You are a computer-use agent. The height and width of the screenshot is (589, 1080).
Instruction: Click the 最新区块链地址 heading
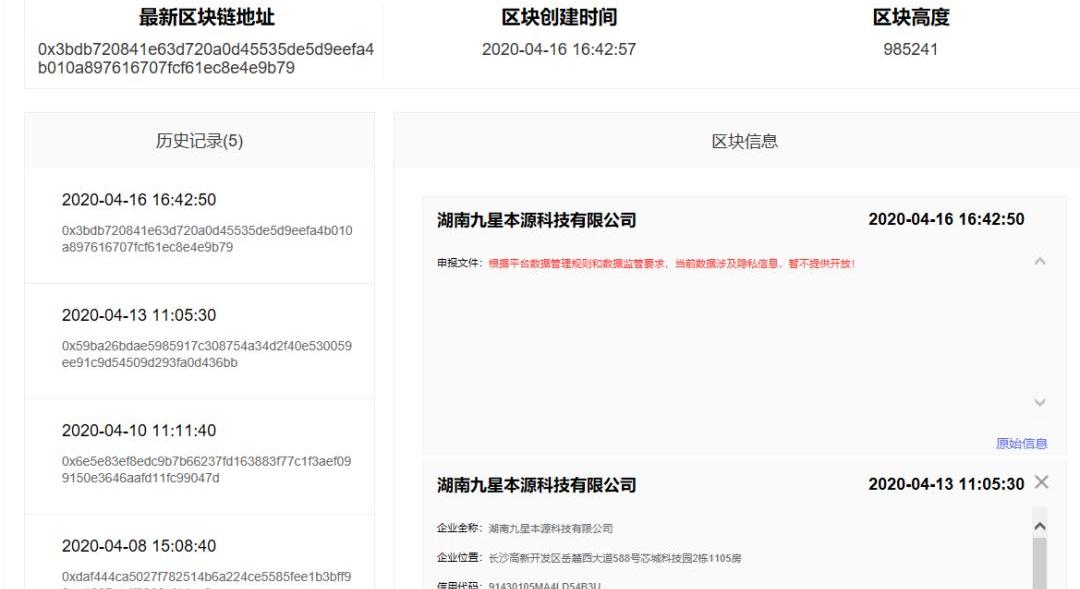[x=207, y=17]
